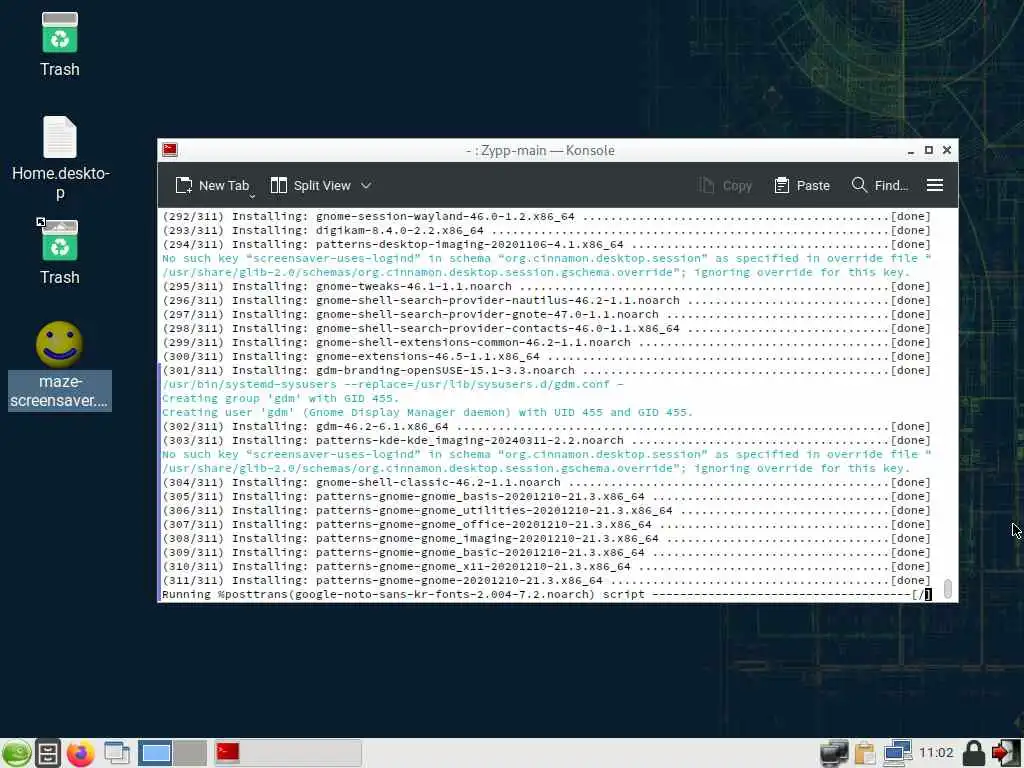Image resolution: width=1024 pixels, height=768 pixels.
Task: Open the openSUSE start menu
Action: [16, 754]
